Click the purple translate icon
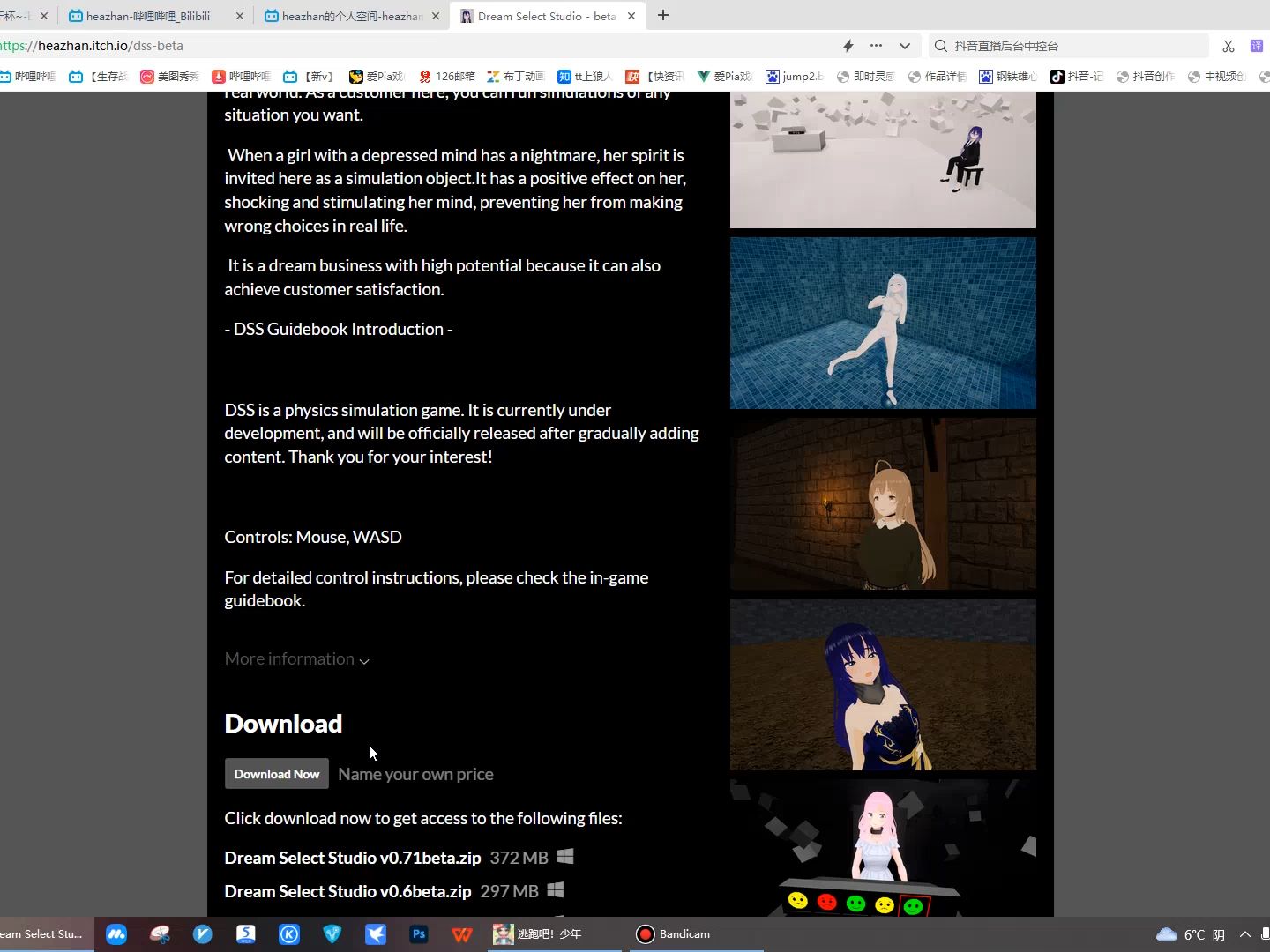This screenshot has width=1270, height=952. pyautogui.click(x=1257, y=46)
